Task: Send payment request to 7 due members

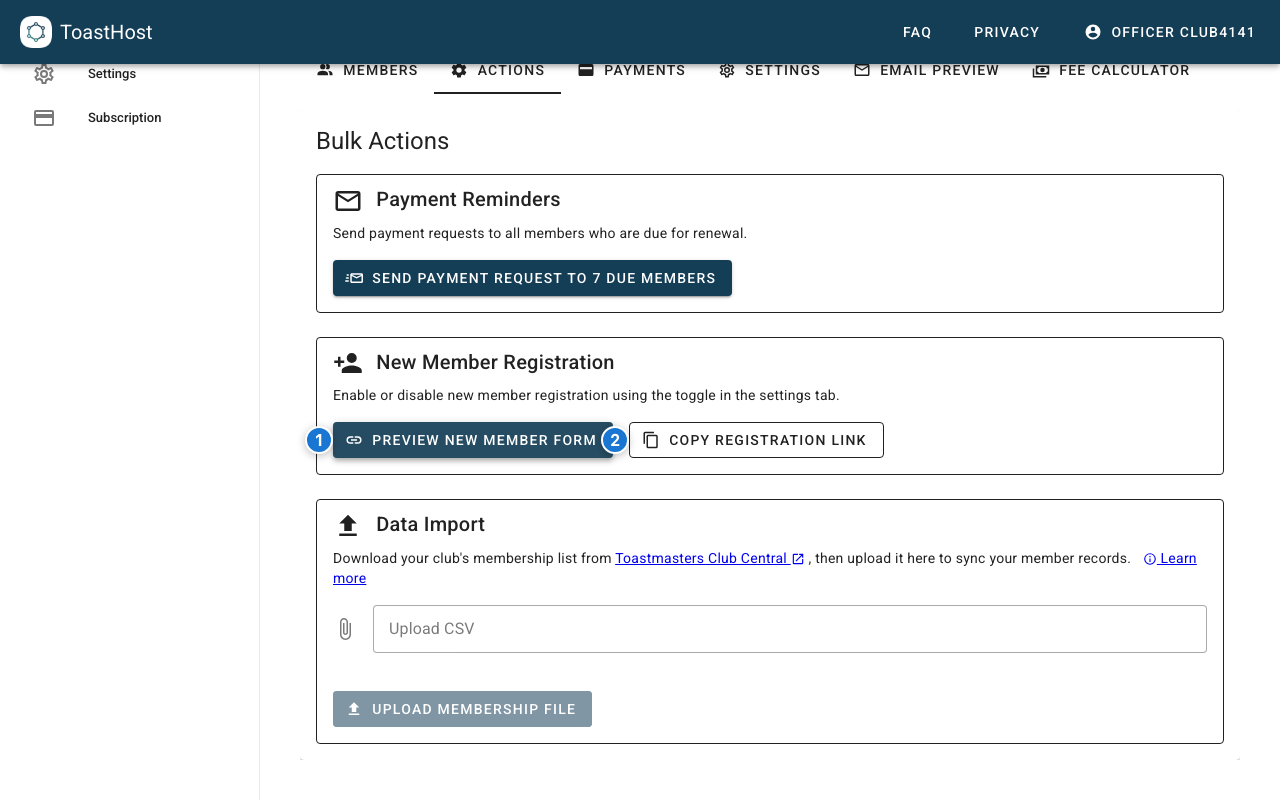Action: click(x=532, y=278)
